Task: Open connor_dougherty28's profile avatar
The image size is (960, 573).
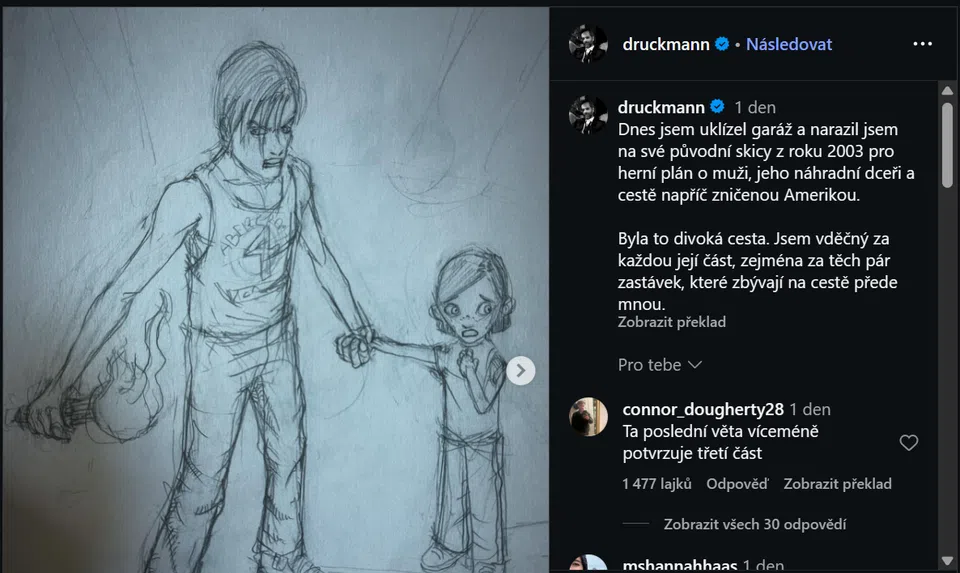Action: pyautogui.click(x=588, y=417)
